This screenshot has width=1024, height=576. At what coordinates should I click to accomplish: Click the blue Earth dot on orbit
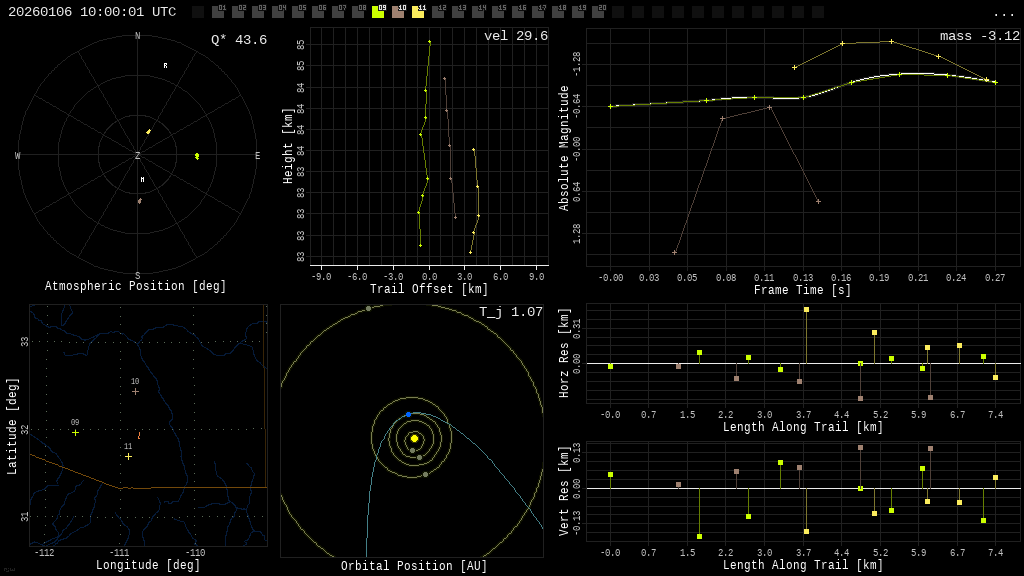(x=408, y=414)
